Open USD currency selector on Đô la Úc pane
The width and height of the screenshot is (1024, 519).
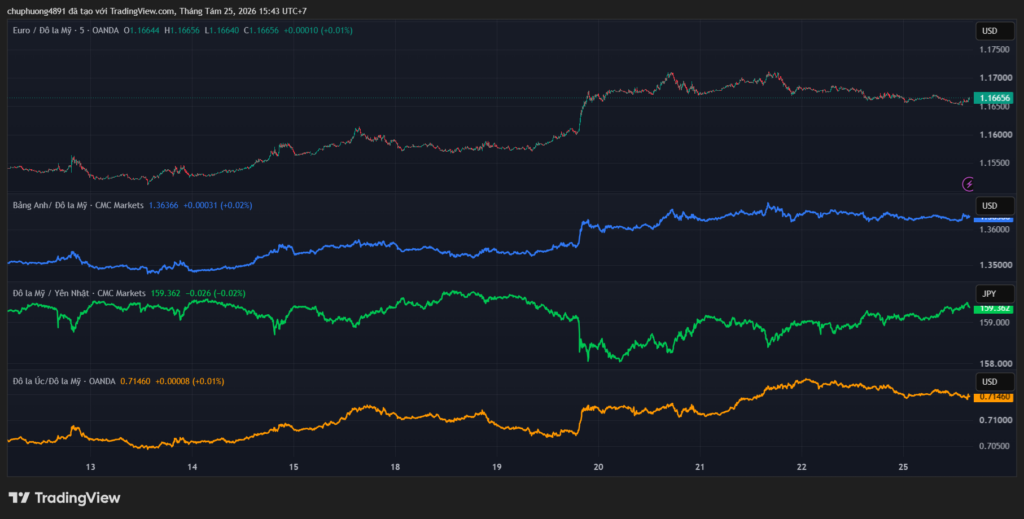click(x=995, y=381)
